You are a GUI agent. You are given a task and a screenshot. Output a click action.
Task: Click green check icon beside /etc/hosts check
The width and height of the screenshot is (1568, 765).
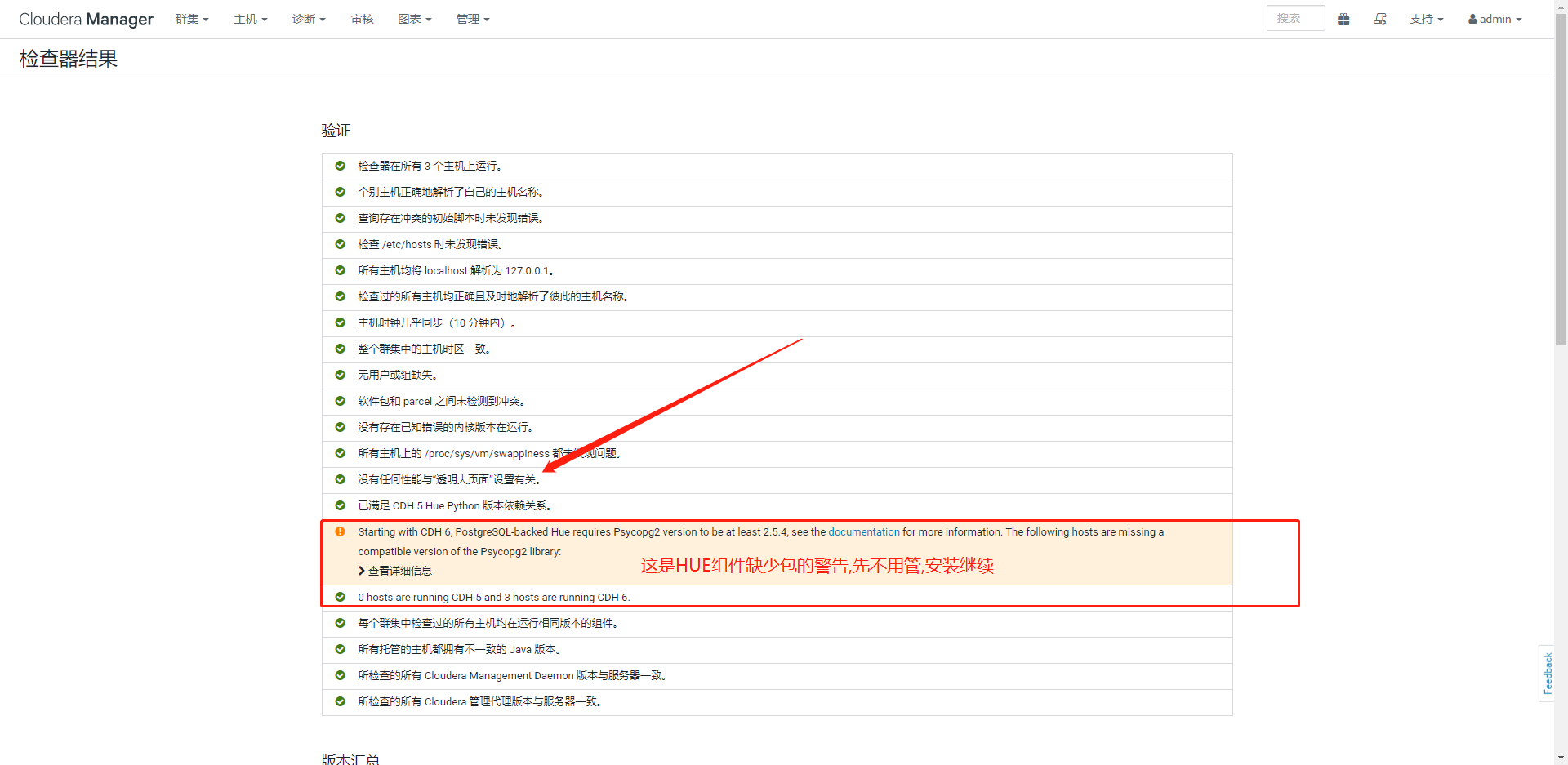tap(340, 244)
